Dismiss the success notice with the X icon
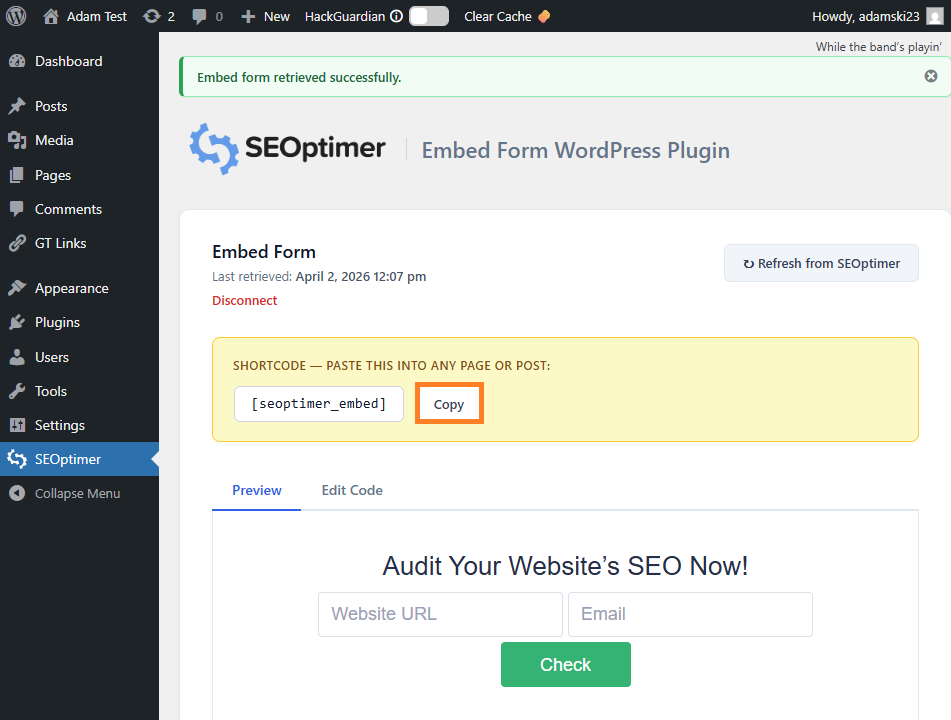This screenshot has height=720, width=951. [931, 76]
